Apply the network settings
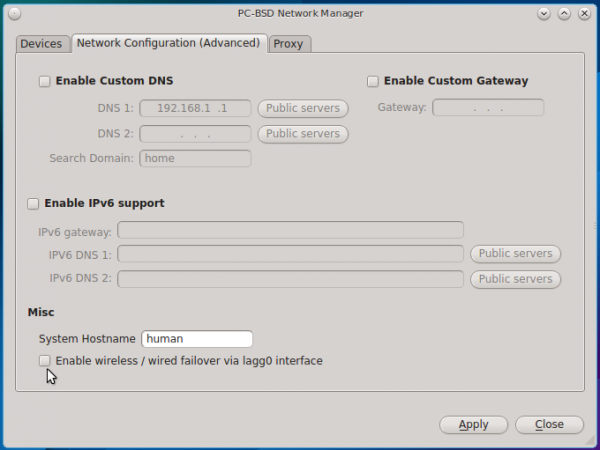The width and height of the screenshot is (600, 450). point(474,425)
